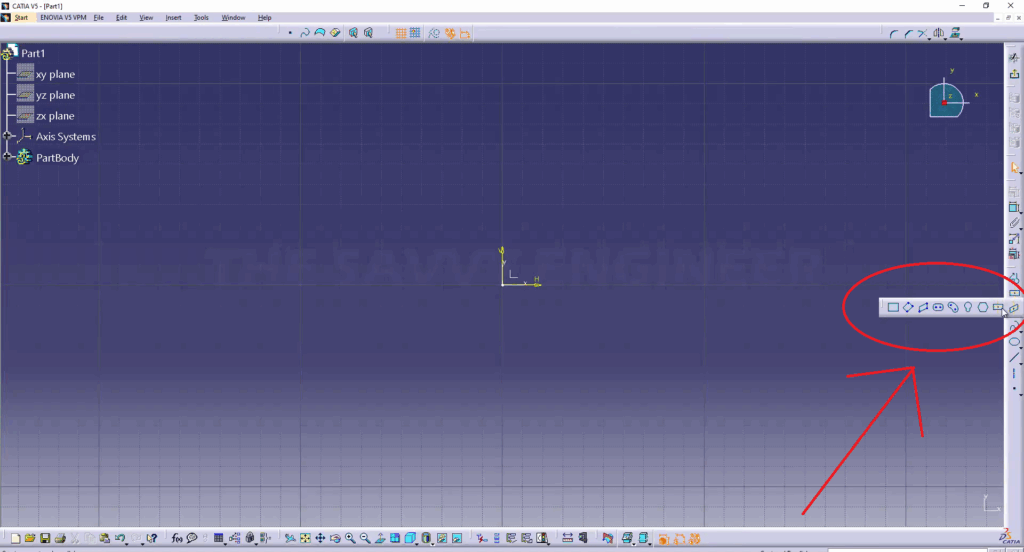Toggle Snap to Point in top toolbar
1024x552 pixels.
pos(413,33)
